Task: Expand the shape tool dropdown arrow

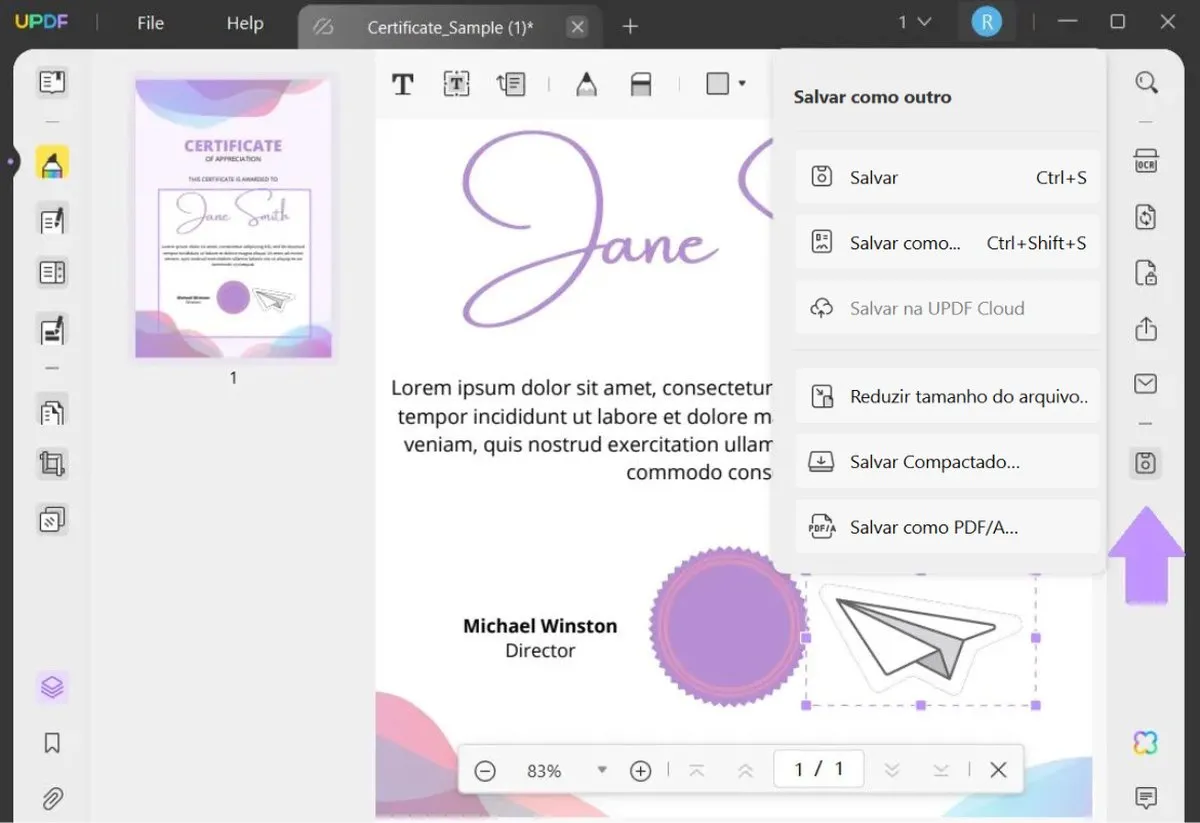Action: coord(741,84)
